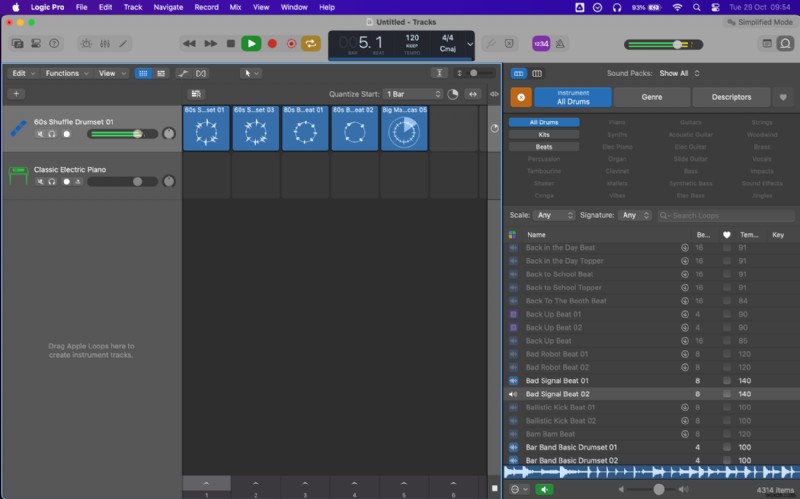800x499 pixels.
Task: Click the Simplified Mode button
Action: pyautogui.click(x=759, y=22)
